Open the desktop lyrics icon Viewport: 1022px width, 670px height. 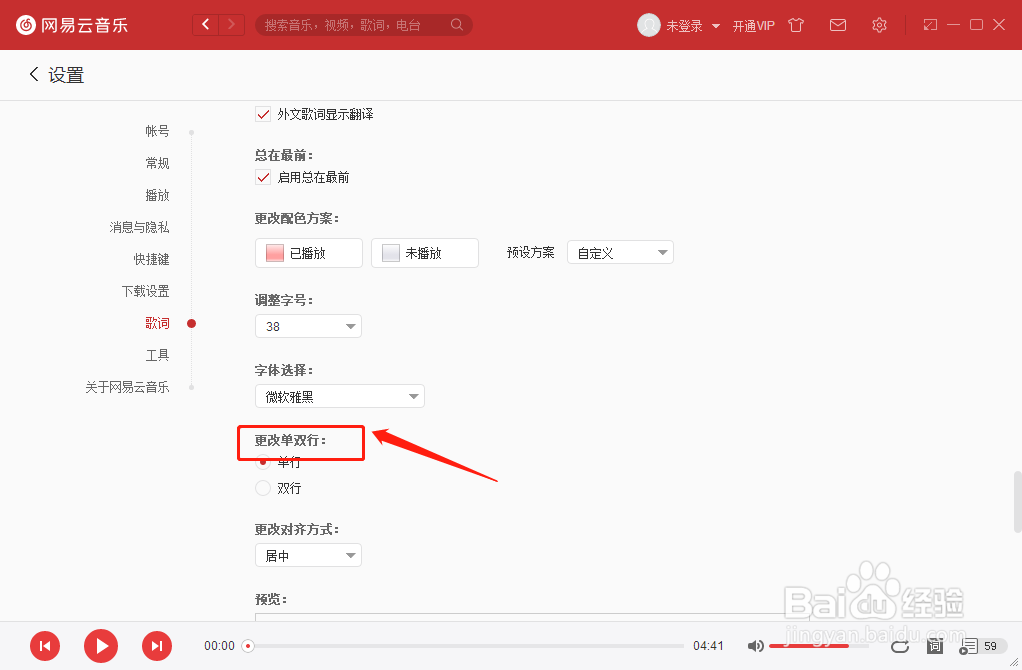click(x=935, y=646)
